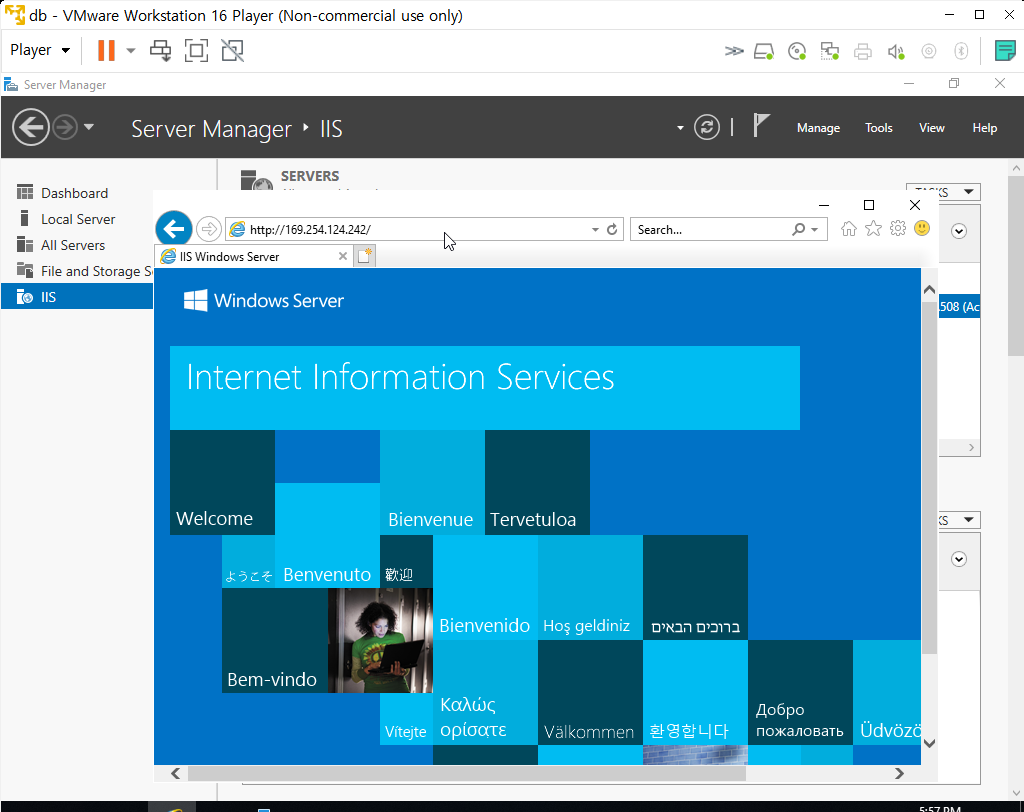
Task: Open Internet Explorer settings gear
Action: tap(898, 229)
